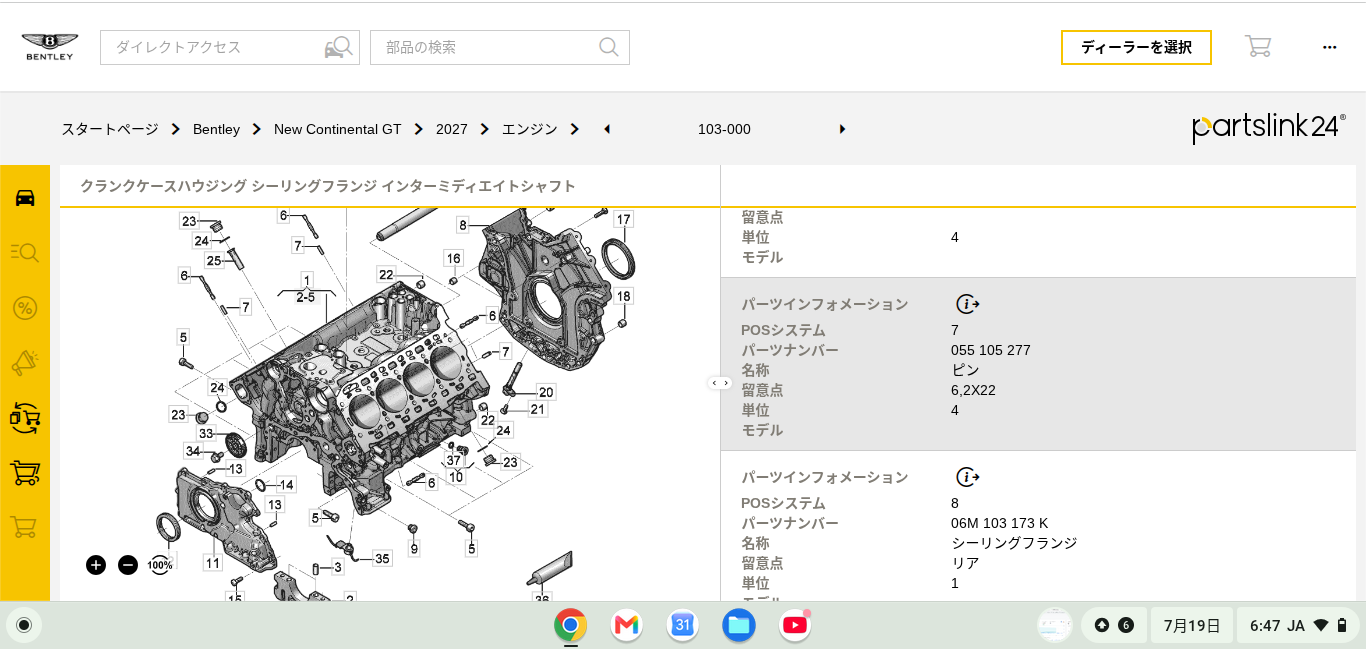Click illustration number 103-000
1366x649 pixels.
pos(724,129)
